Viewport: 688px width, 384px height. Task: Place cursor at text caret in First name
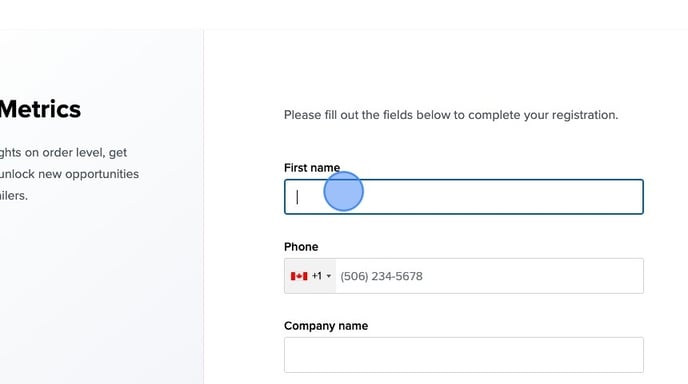click(297, 197)
